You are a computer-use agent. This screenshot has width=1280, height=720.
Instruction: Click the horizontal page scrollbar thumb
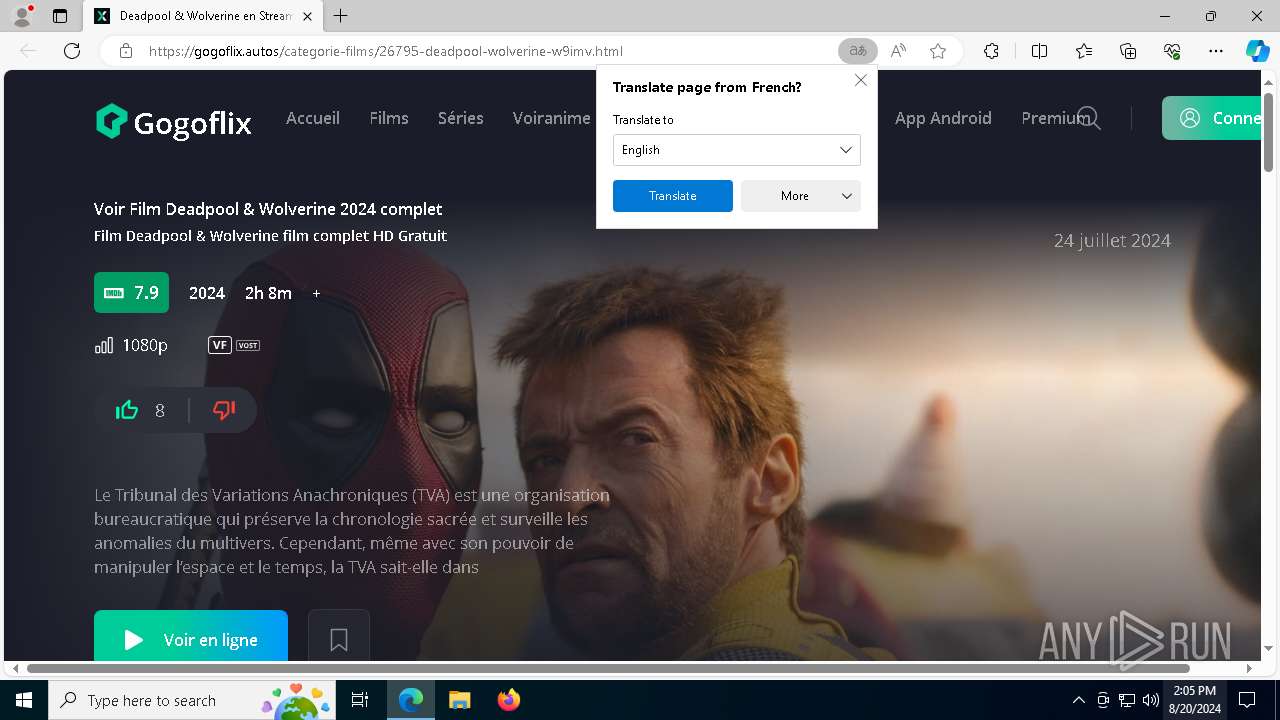[608, 668]
